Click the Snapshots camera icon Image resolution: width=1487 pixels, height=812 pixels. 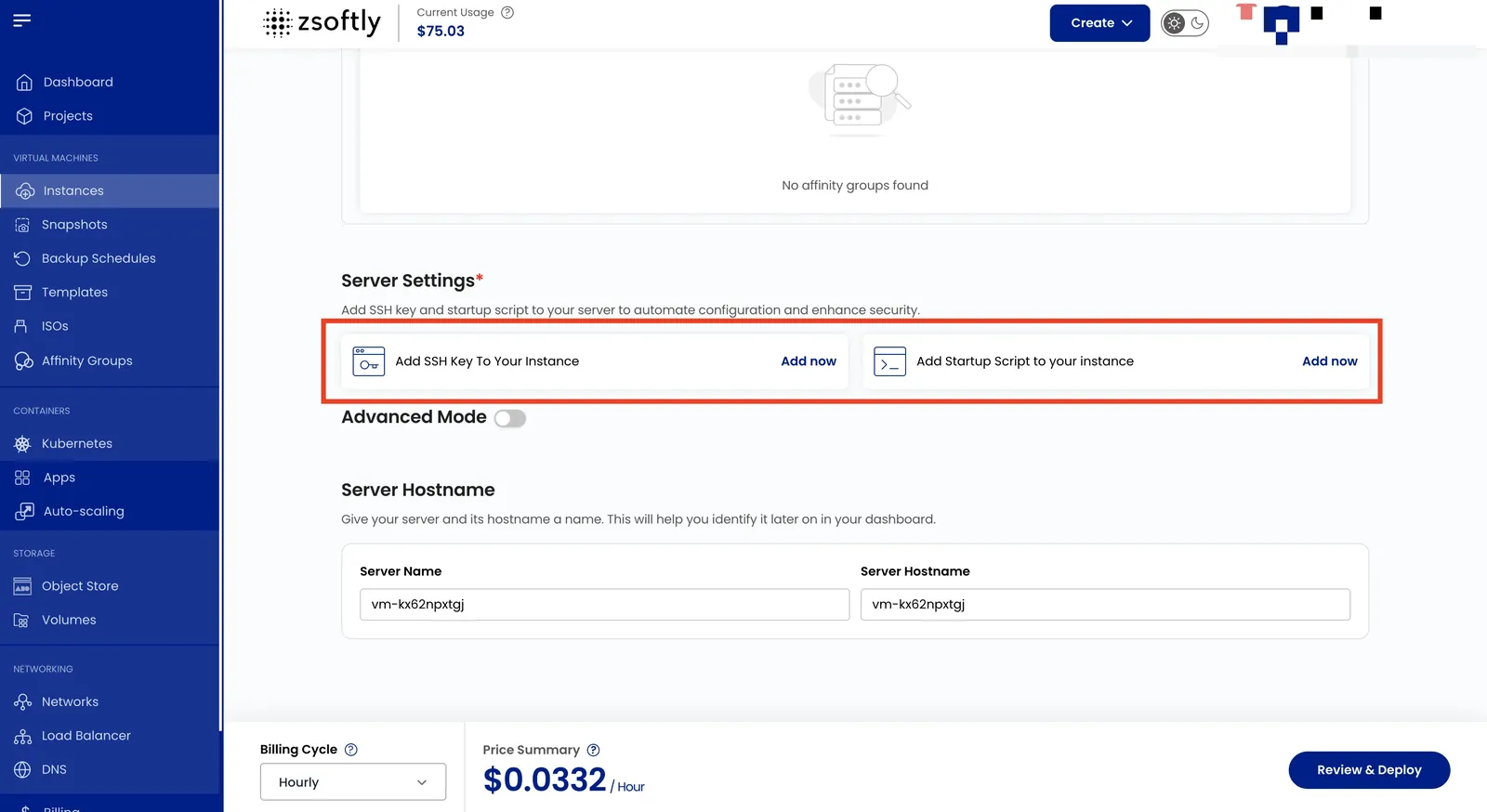click(x=22, y=225)
